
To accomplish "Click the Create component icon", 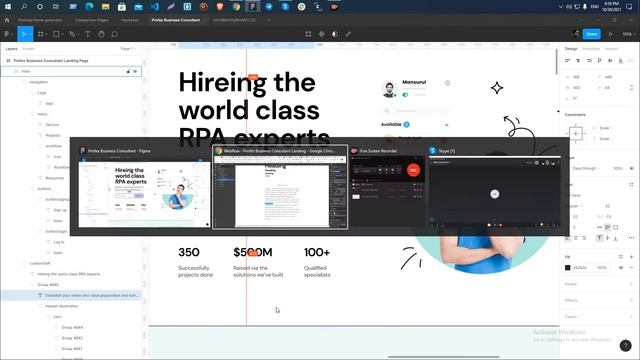I will pos(322,34).
